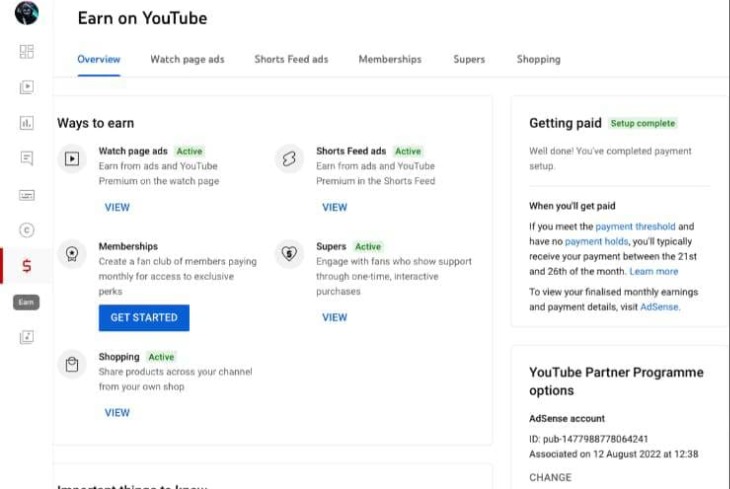Click the Associated on 12 August 2022 text
Viewport: 730px width, 489px height.
pos(614,454)
